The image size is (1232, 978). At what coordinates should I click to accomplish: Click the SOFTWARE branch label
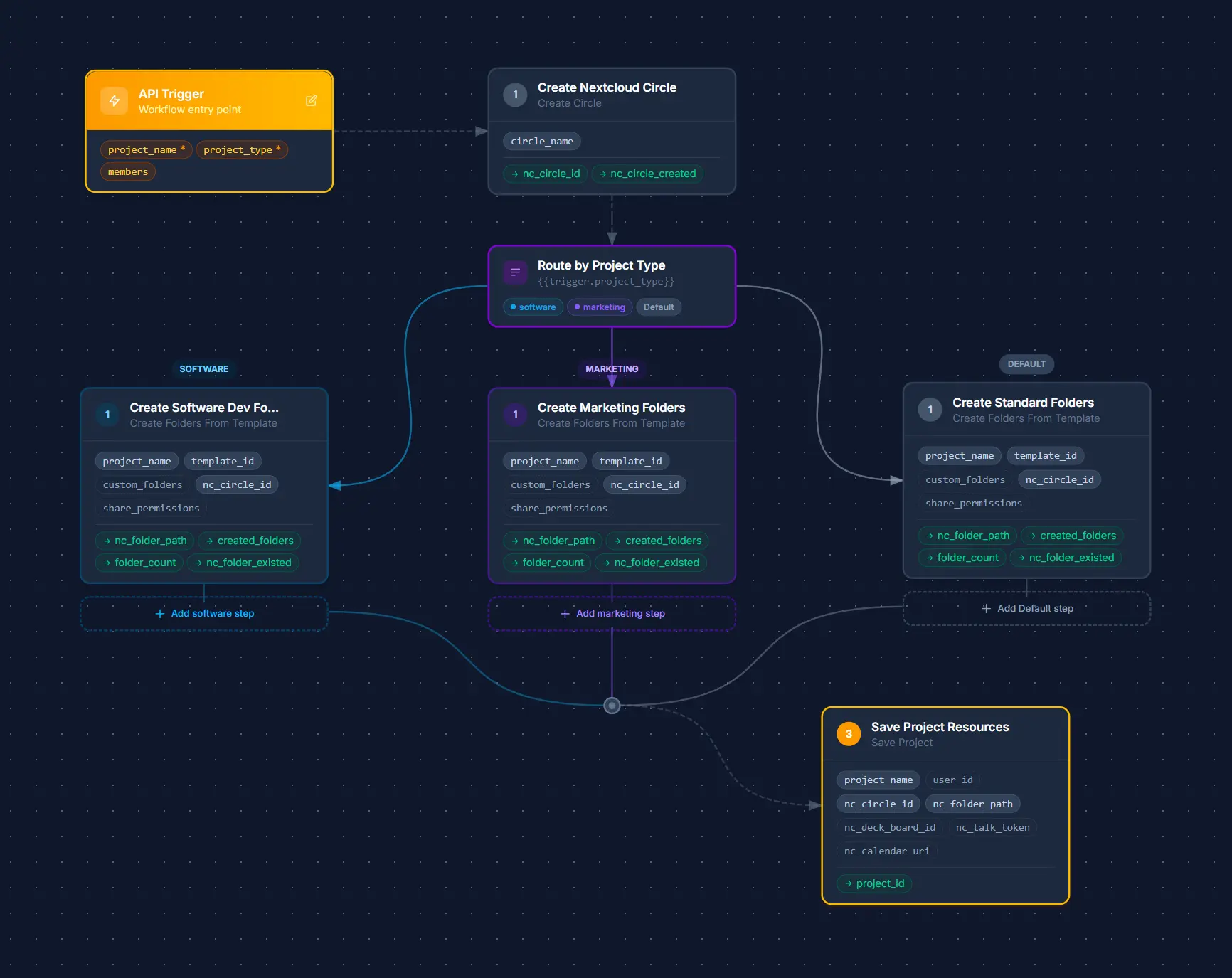click(x=204, y=368)
